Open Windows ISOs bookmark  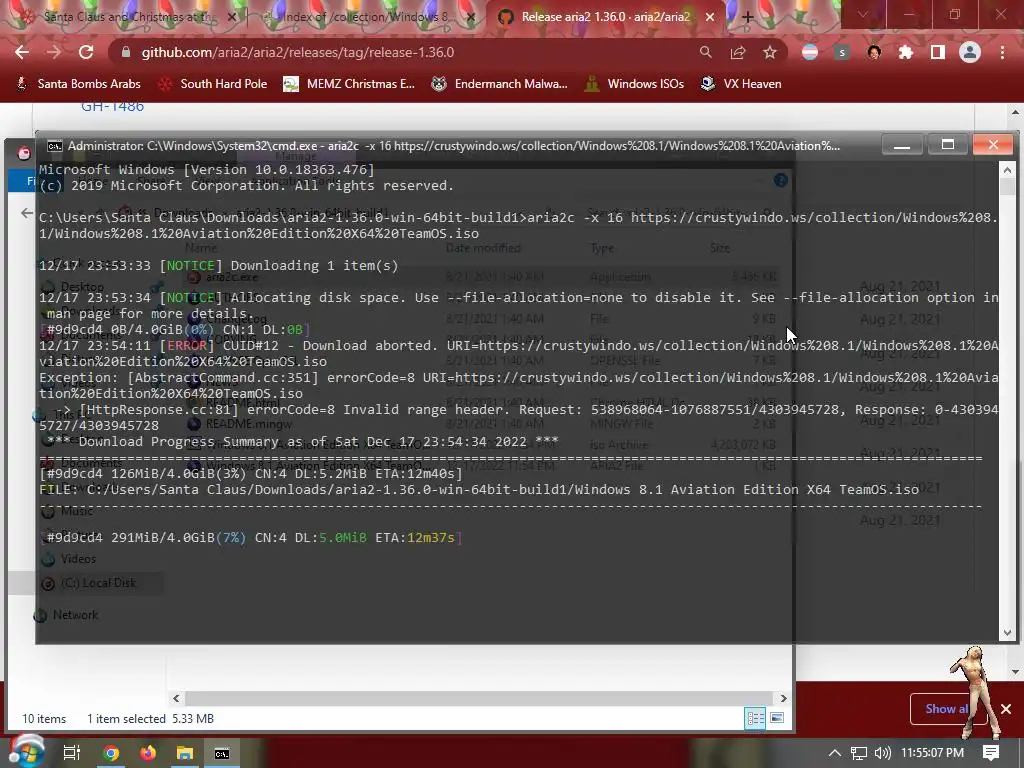[635, 84]
